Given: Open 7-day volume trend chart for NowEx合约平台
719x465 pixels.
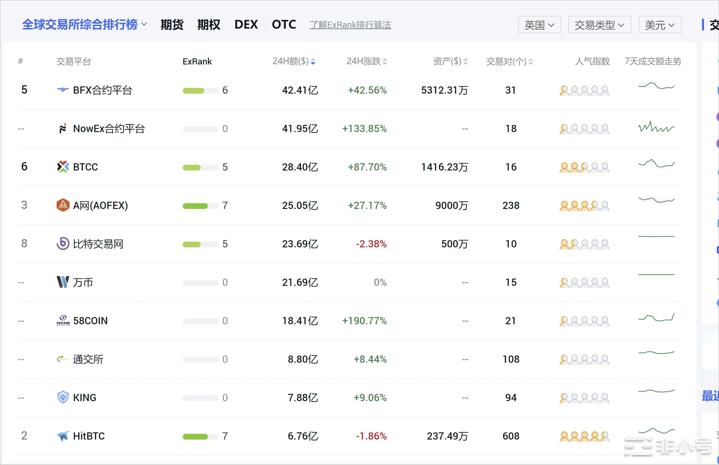Looking at the screenshot, I should (x=656, y=127).
